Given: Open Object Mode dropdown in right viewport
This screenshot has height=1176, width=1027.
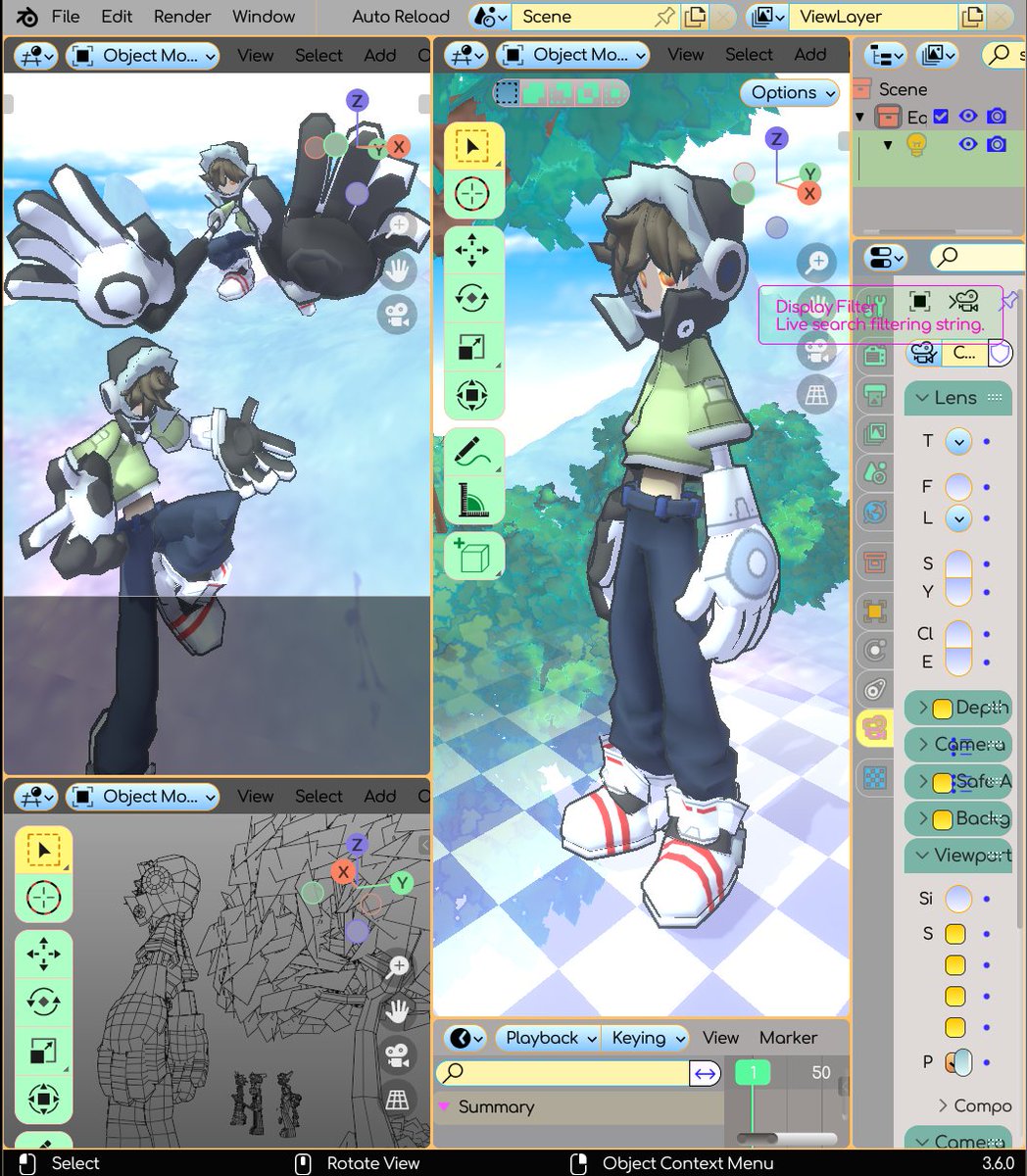Looking at the screenshot, I should click(573, 55).
